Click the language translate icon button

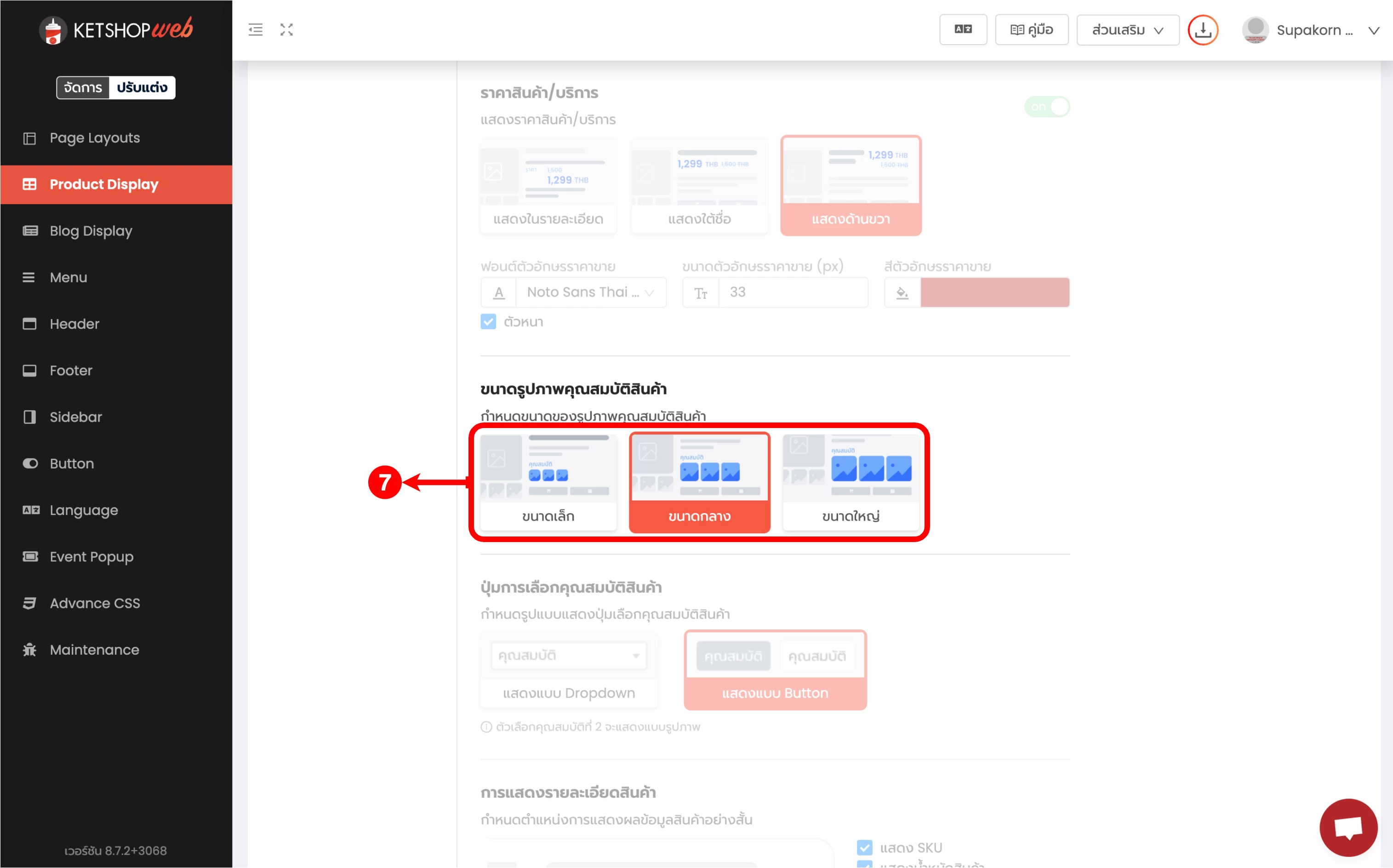963,30
